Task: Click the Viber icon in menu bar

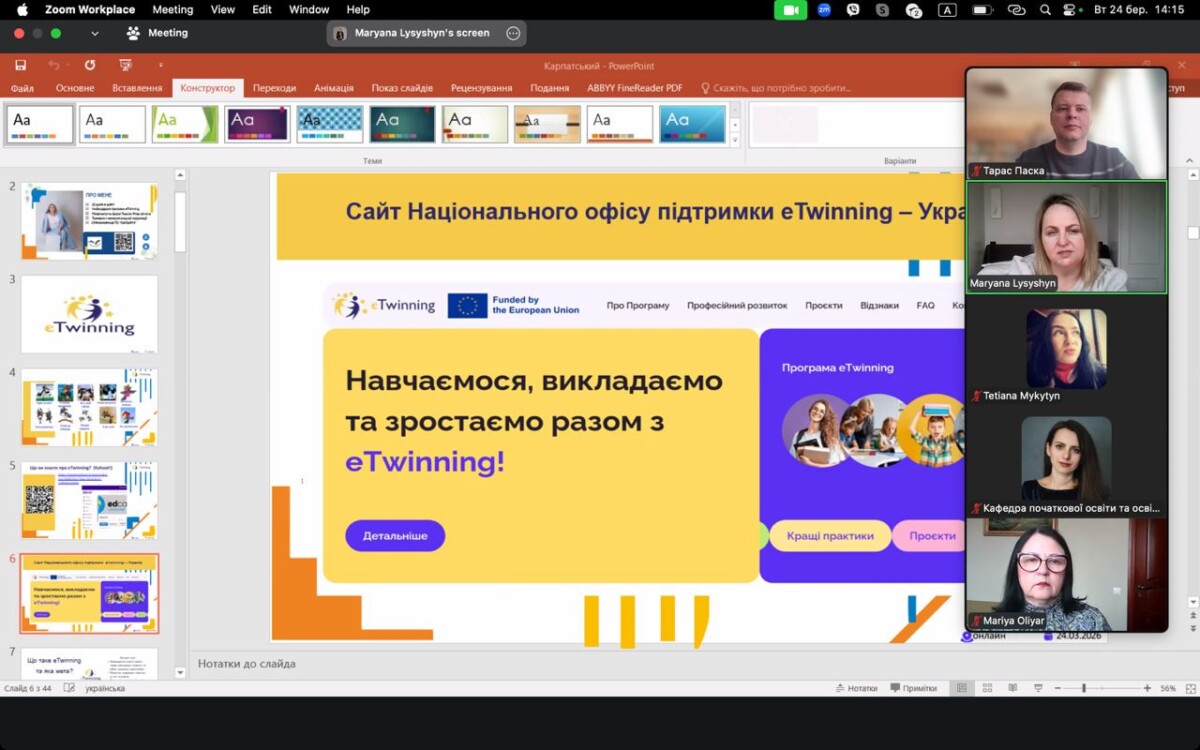Action: pyautogui.click(x=853, y=10)
